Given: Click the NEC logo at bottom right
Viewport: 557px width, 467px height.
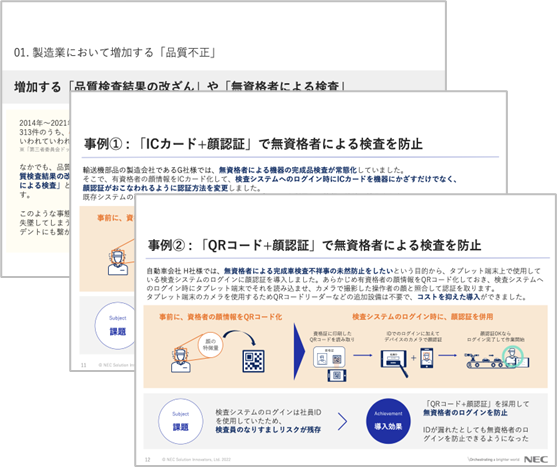Looking at the screenshot, I should point(536,459).
